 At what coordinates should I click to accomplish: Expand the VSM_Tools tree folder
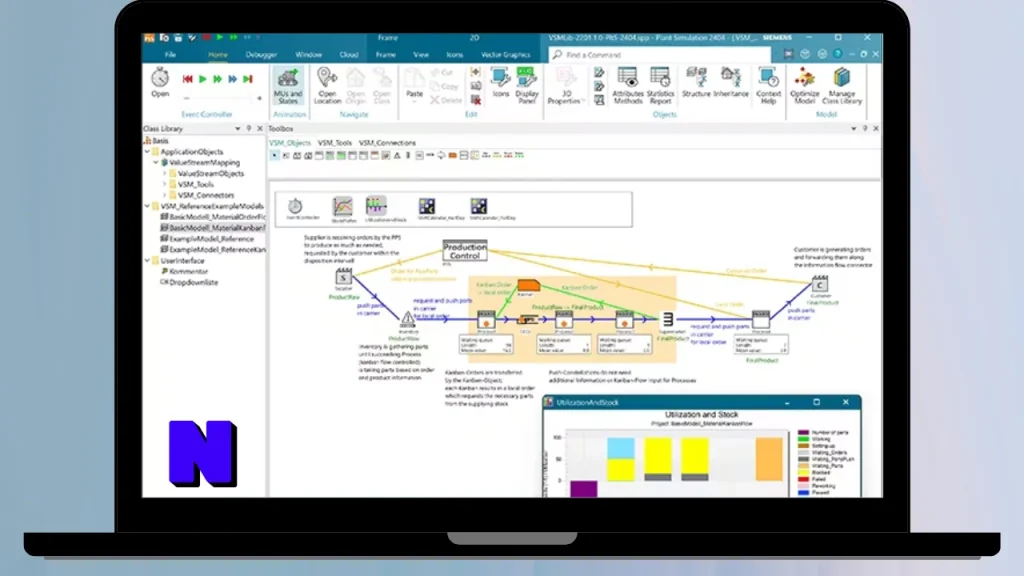pos(165,185)
